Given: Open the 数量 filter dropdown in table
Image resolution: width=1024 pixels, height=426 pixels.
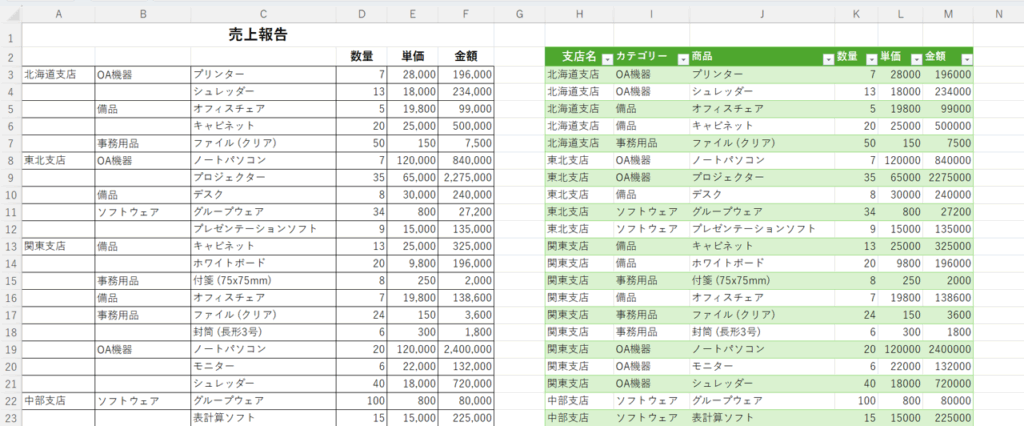Looking at the screenshot, I should (x=871, y=58).
